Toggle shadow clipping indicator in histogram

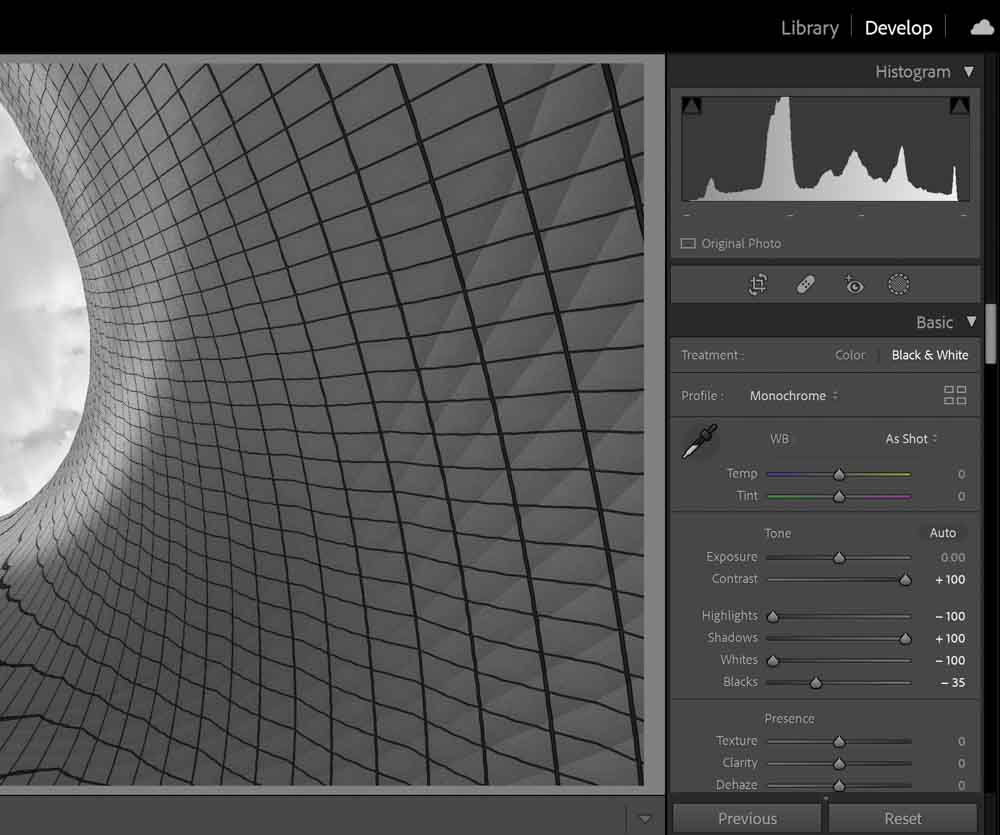click(x=691, y=106)
